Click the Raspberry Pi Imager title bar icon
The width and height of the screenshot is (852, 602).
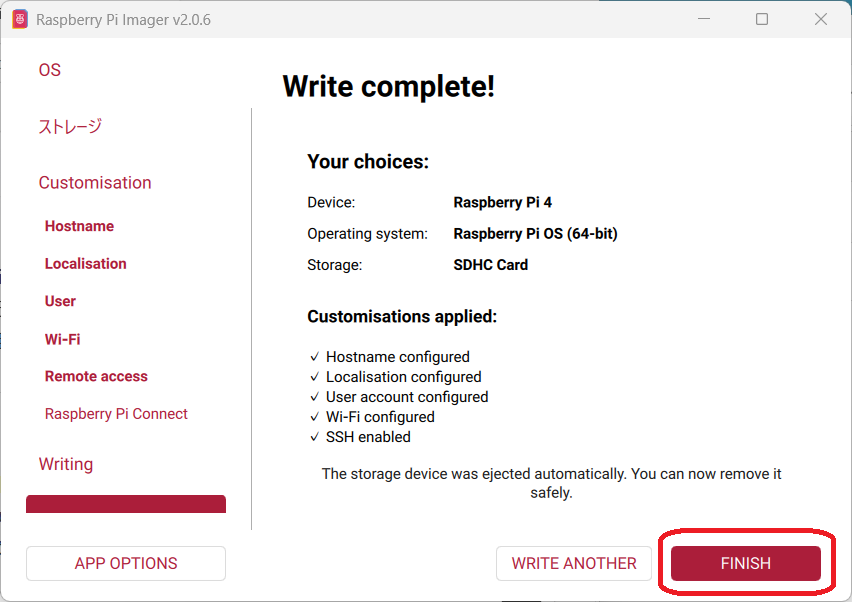coord(20,20)
